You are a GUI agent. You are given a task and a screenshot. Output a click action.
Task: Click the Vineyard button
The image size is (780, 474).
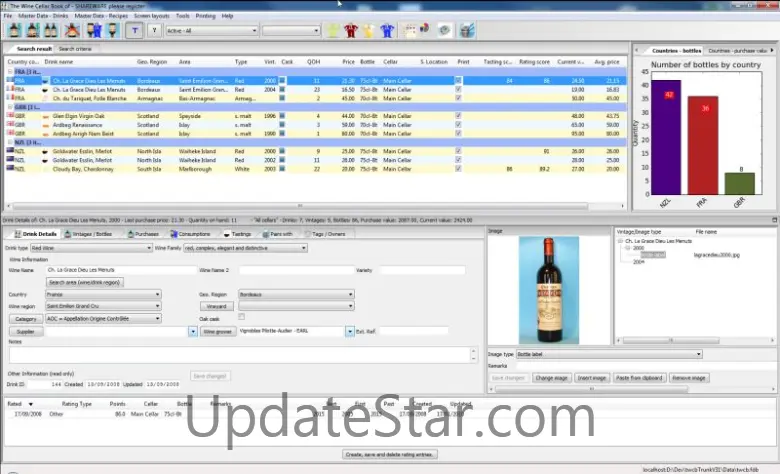[216, 306]
